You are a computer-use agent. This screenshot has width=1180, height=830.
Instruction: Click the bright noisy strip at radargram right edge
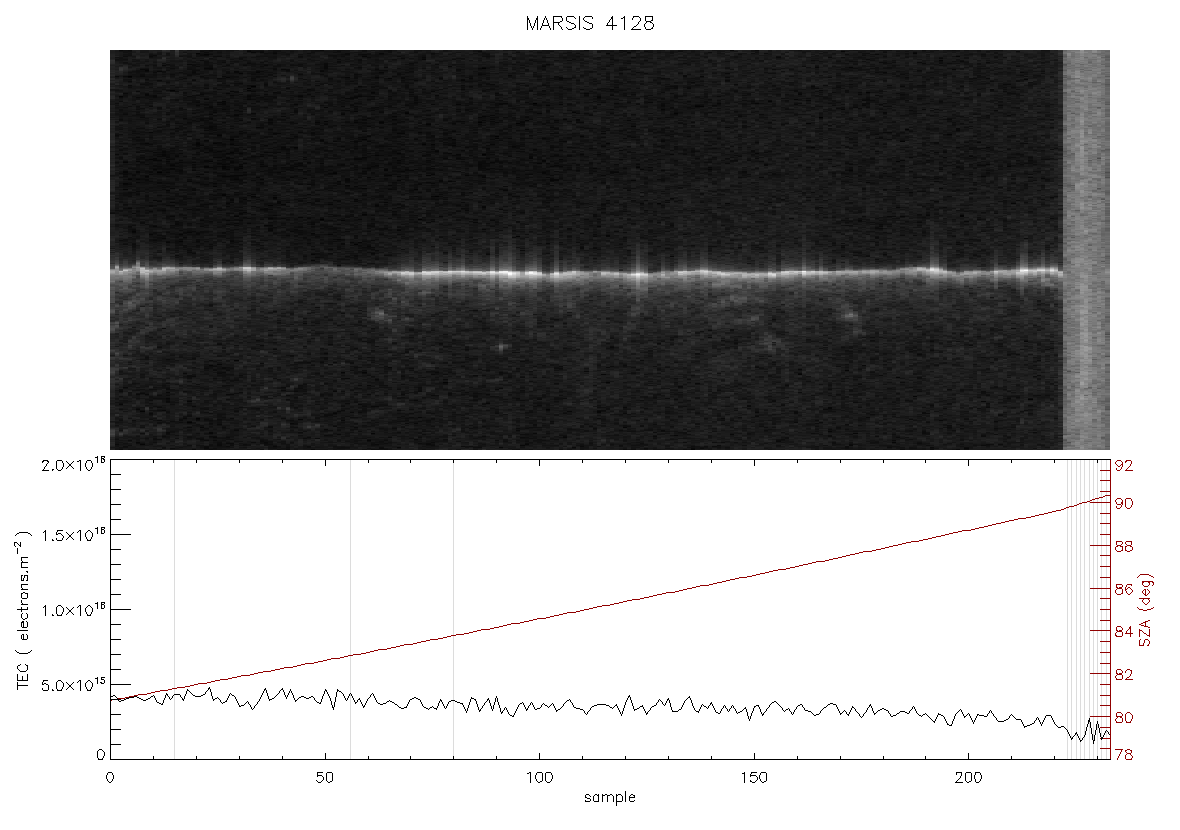[1086, 250]
